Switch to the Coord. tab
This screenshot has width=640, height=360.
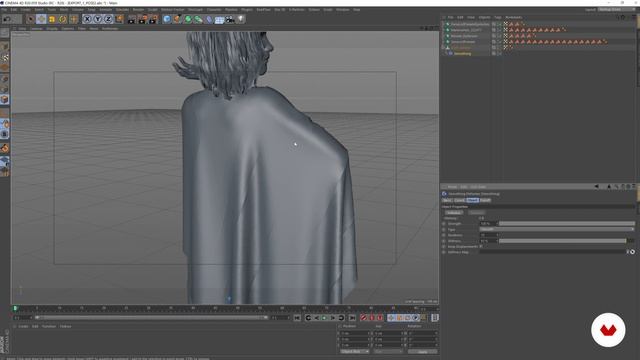click(x=460, y=200)
